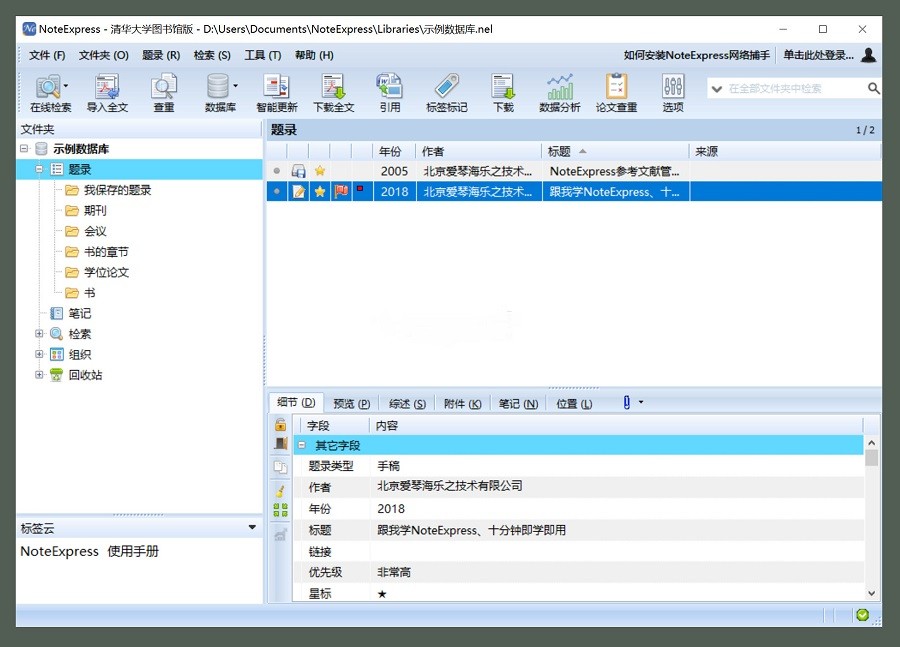Insert a citation with 引用
Screen dimensions: 900x647
[x=390, y=92]
